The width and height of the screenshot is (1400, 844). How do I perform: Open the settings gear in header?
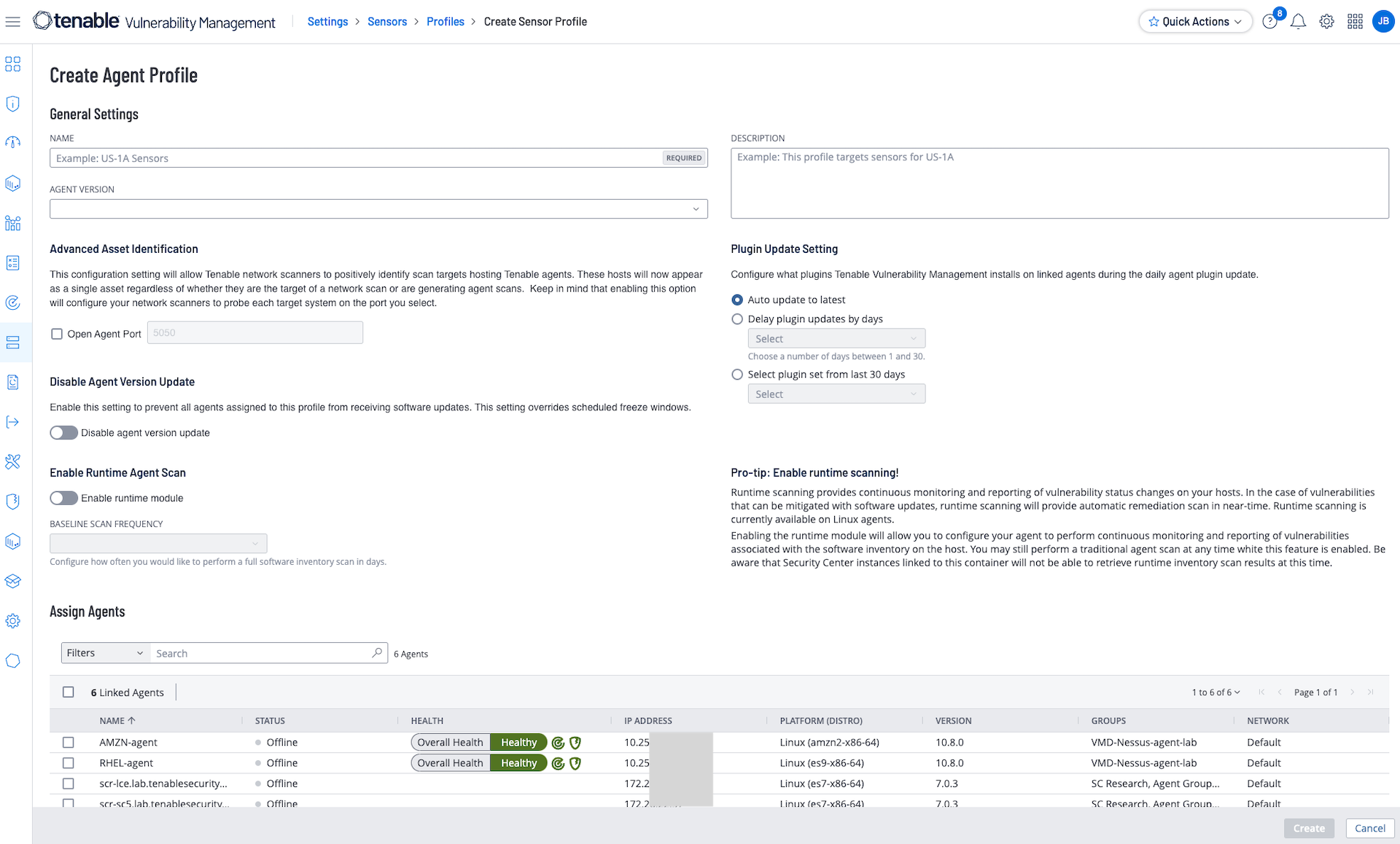(x=1326, y=22)
